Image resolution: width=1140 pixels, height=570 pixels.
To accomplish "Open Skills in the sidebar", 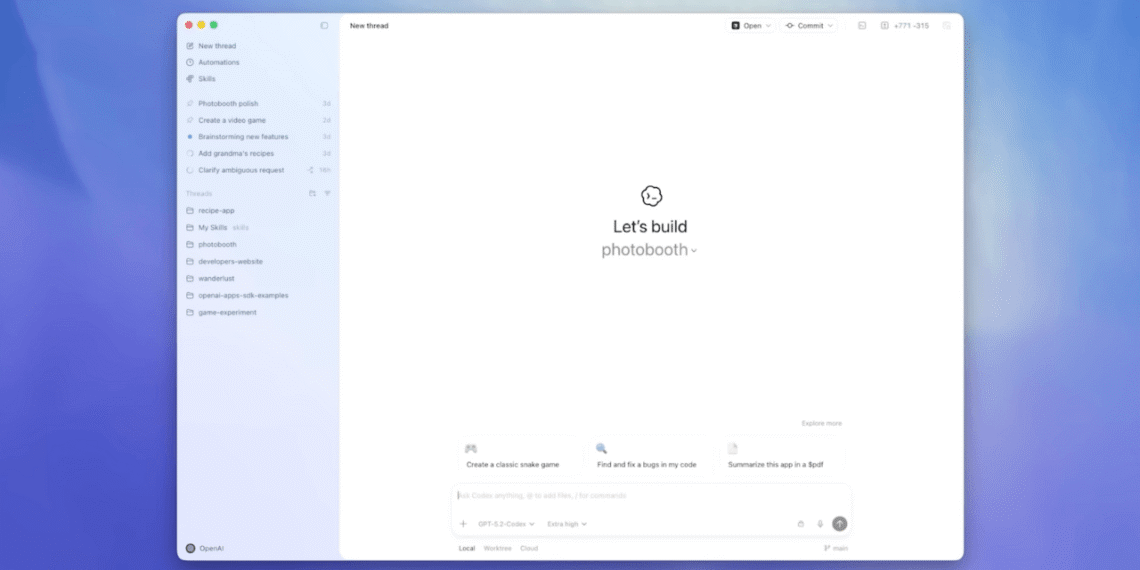I will coord(206,79).
